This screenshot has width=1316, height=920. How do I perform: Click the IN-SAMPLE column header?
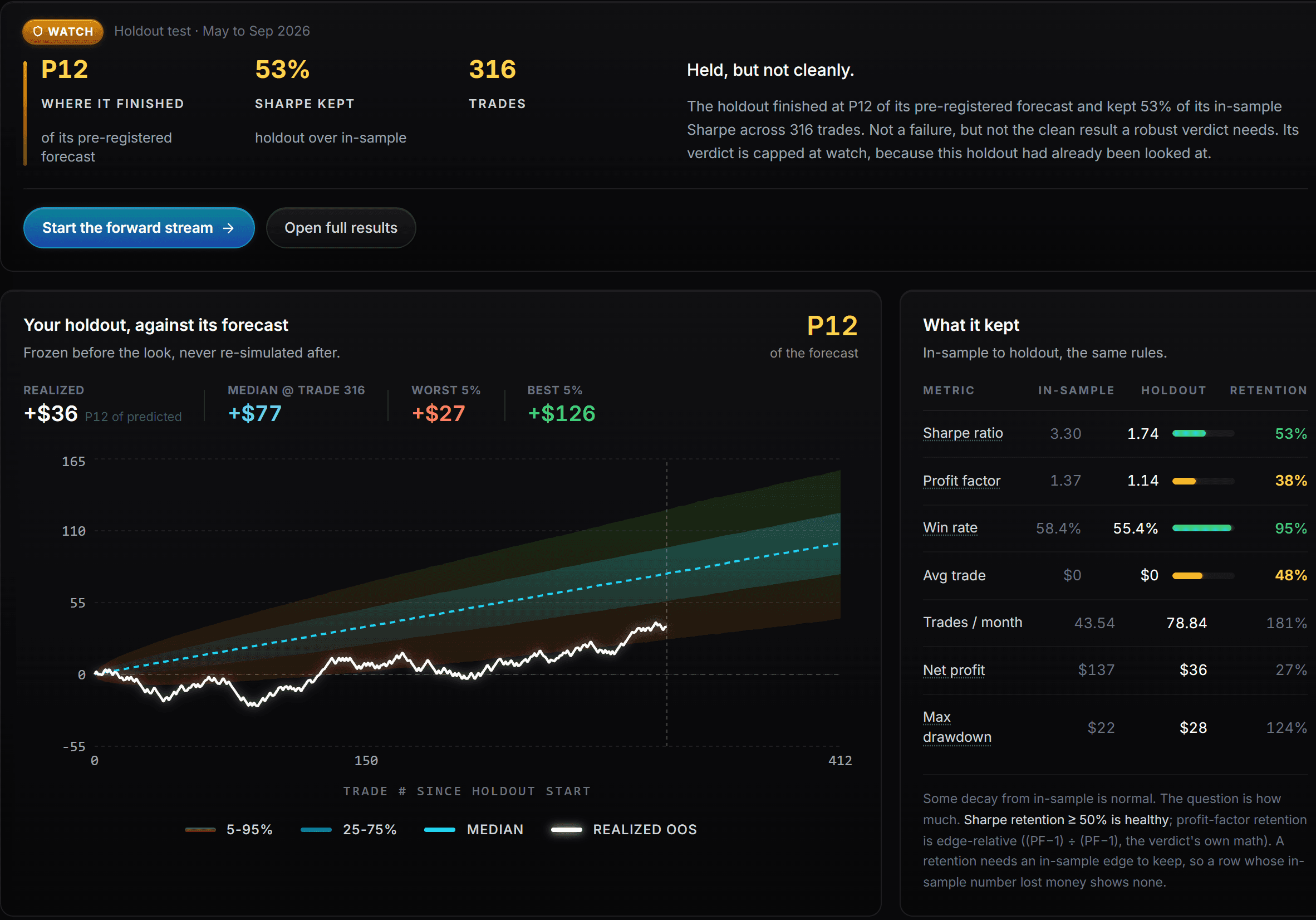pos(1076,390)
